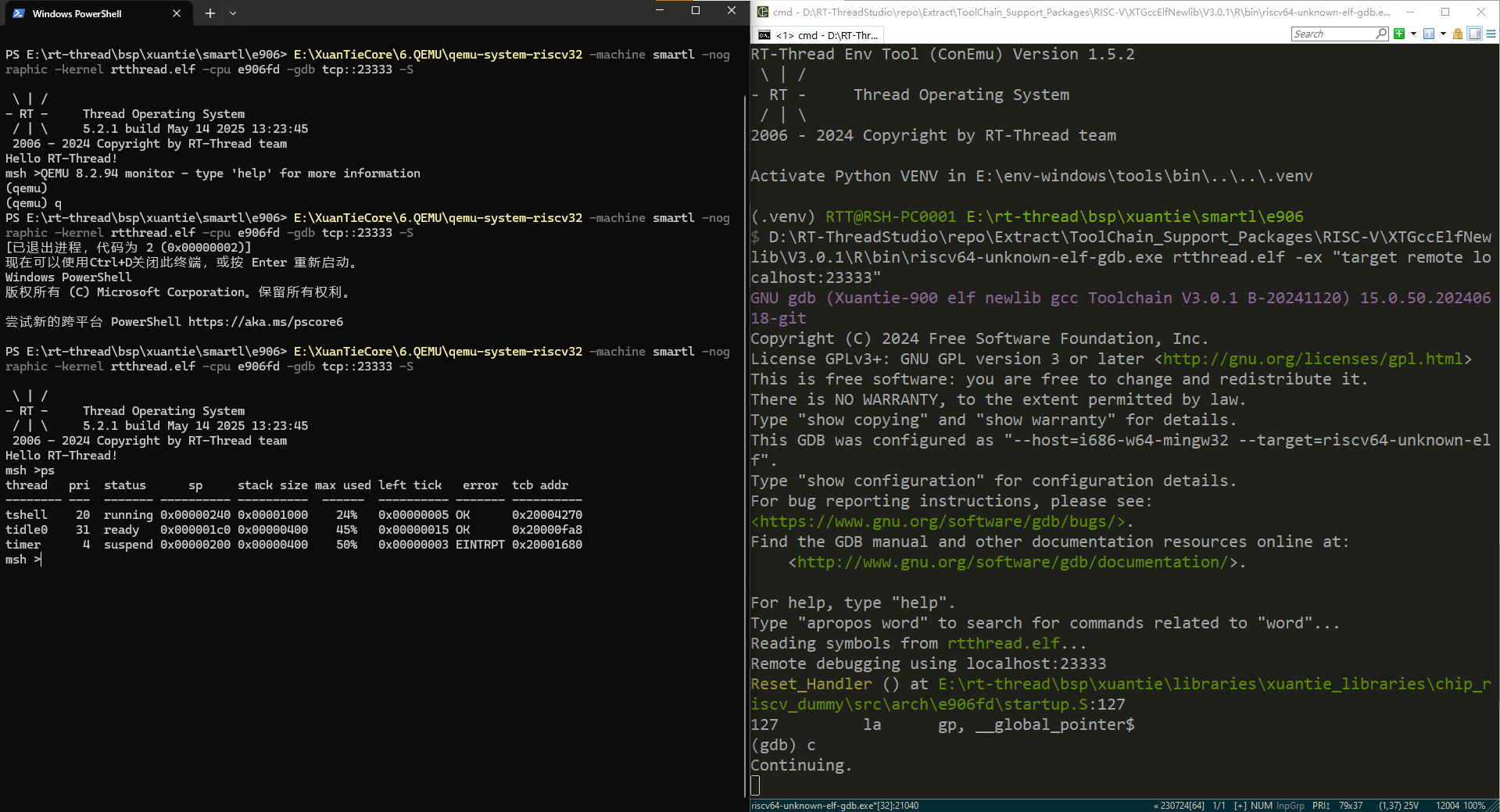1500x812 pixels.
Task: Click the blue active console number icon
Action: pos(1429,34)
